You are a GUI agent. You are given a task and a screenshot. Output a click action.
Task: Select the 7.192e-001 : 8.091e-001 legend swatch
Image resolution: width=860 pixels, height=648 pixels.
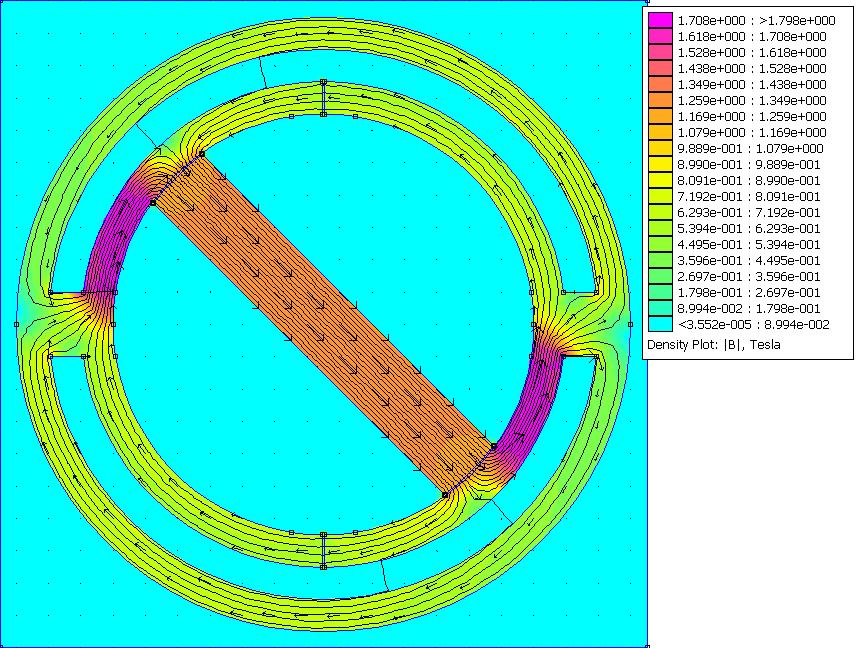point(660,196)
